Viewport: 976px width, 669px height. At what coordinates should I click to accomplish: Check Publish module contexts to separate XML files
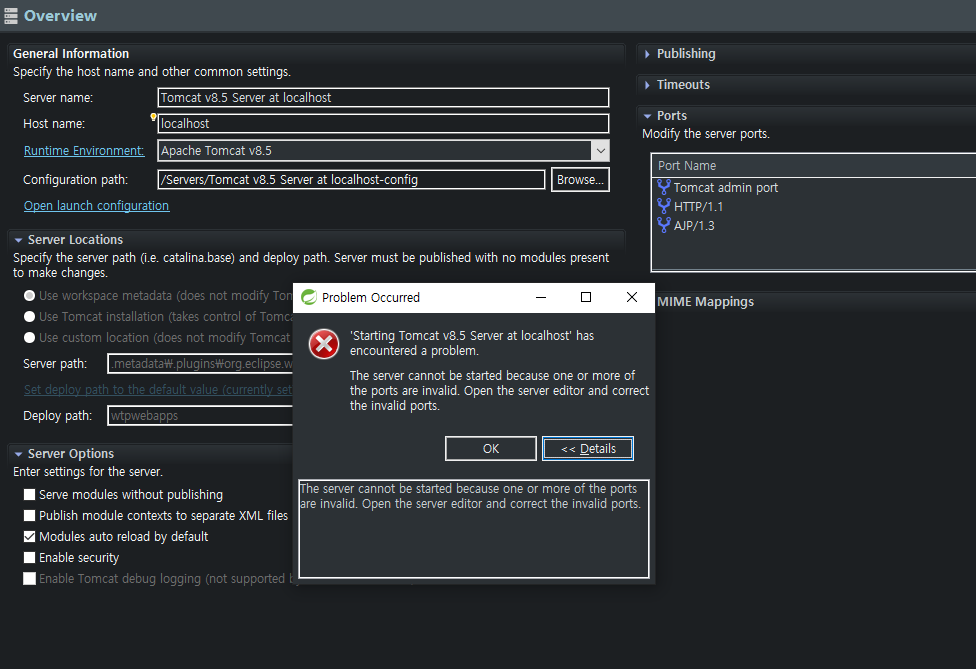click(30, 516)
